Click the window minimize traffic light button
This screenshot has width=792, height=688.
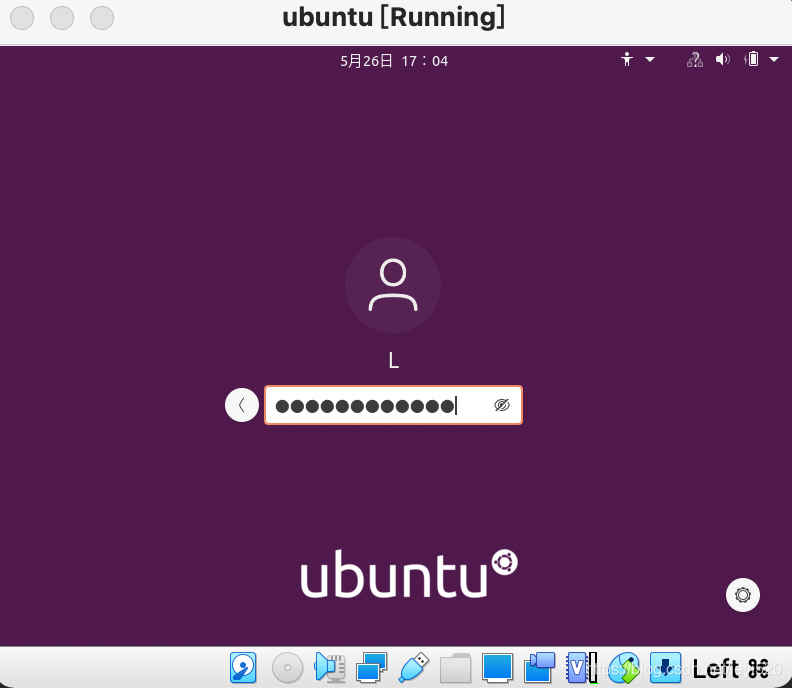(62, 18)
